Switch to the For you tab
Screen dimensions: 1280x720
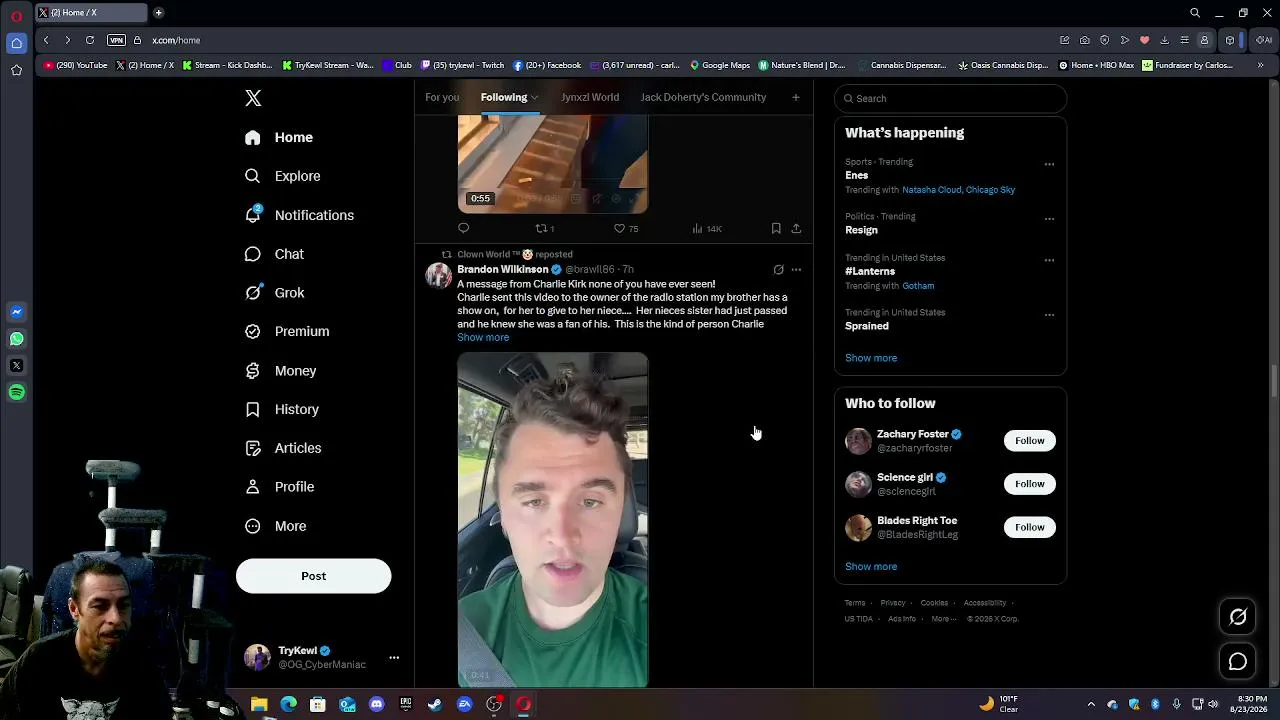click(442, 97)
